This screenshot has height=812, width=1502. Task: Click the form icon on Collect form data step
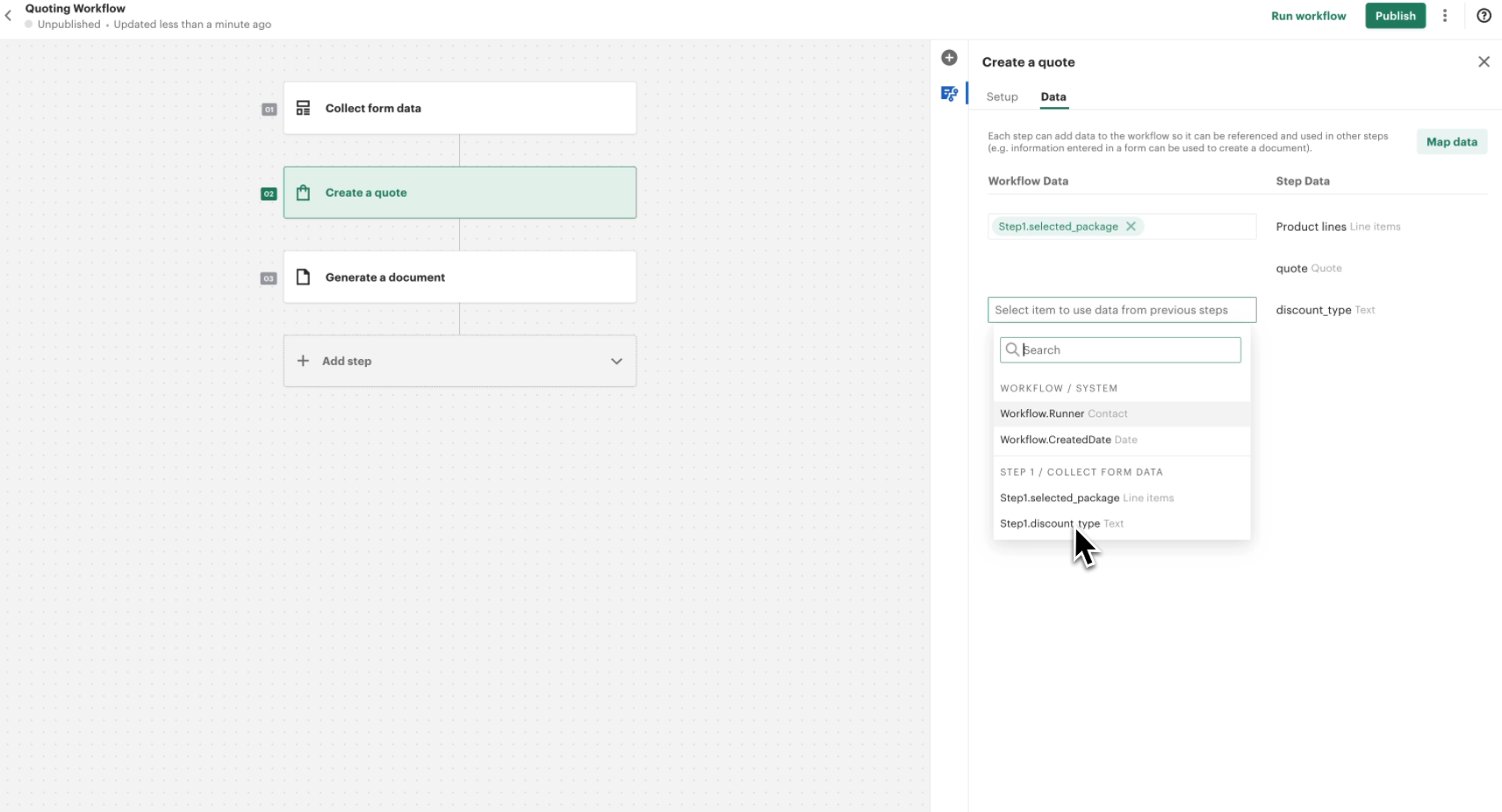303,107
